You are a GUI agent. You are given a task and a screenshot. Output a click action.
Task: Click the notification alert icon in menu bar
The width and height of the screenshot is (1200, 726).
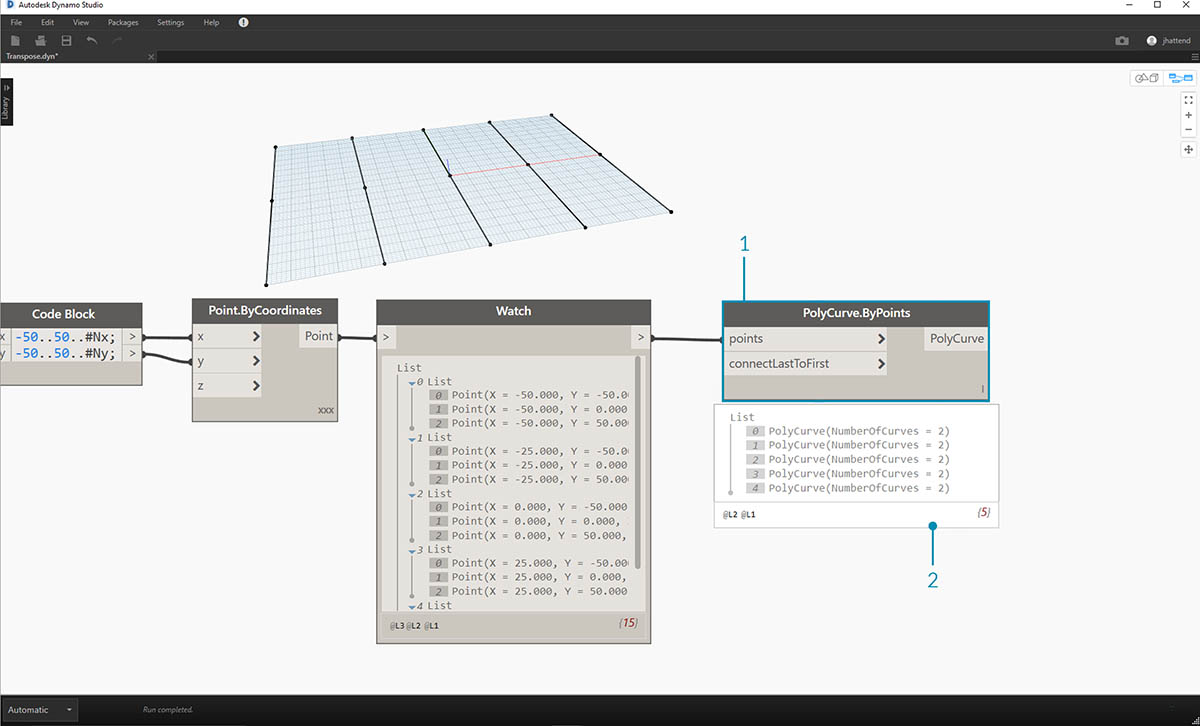(244, 22)
